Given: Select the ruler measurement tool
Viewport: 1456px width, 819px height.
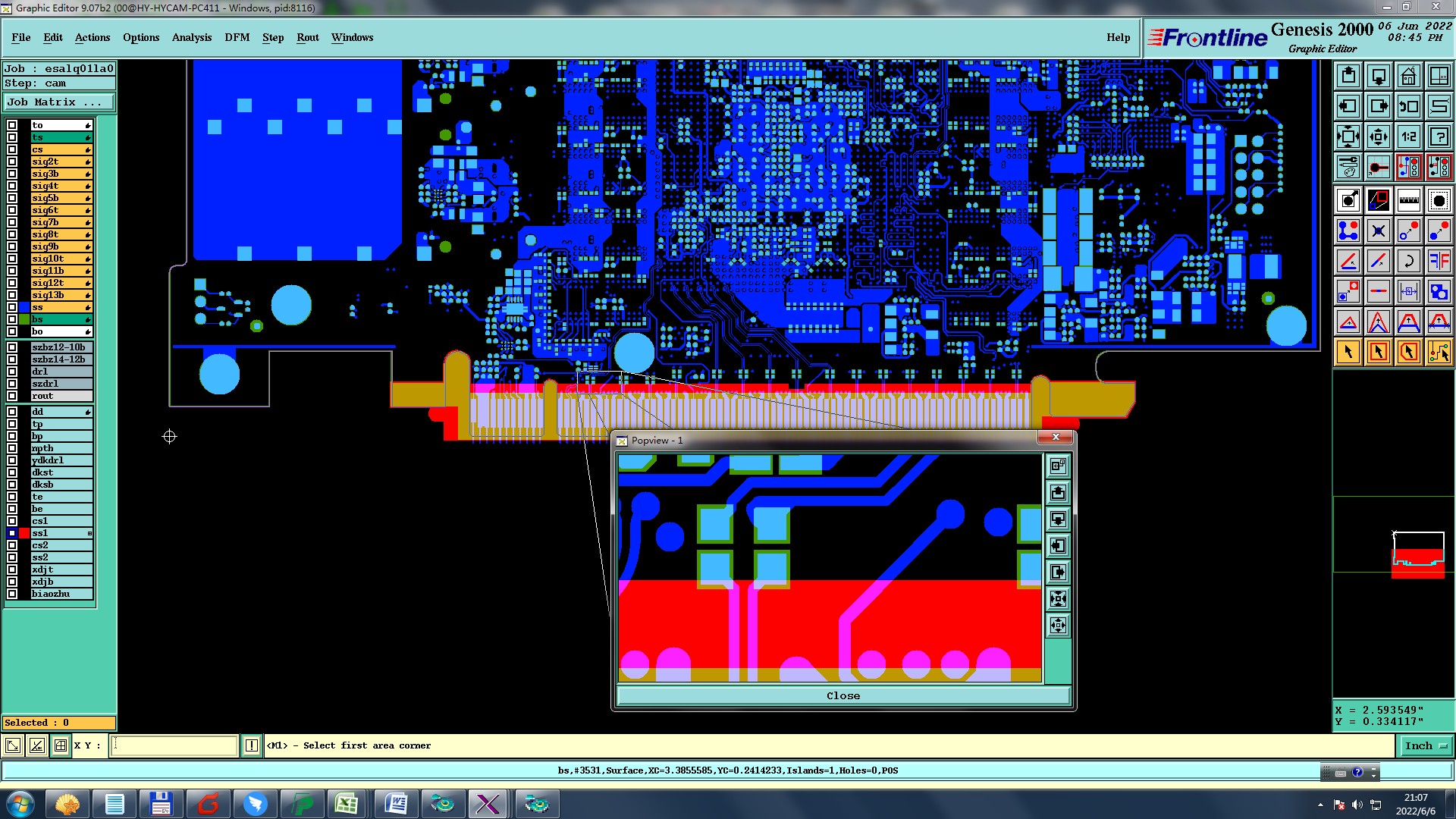Looking at the screenshot, I should pyautogui.click(x=1408, y=200).
